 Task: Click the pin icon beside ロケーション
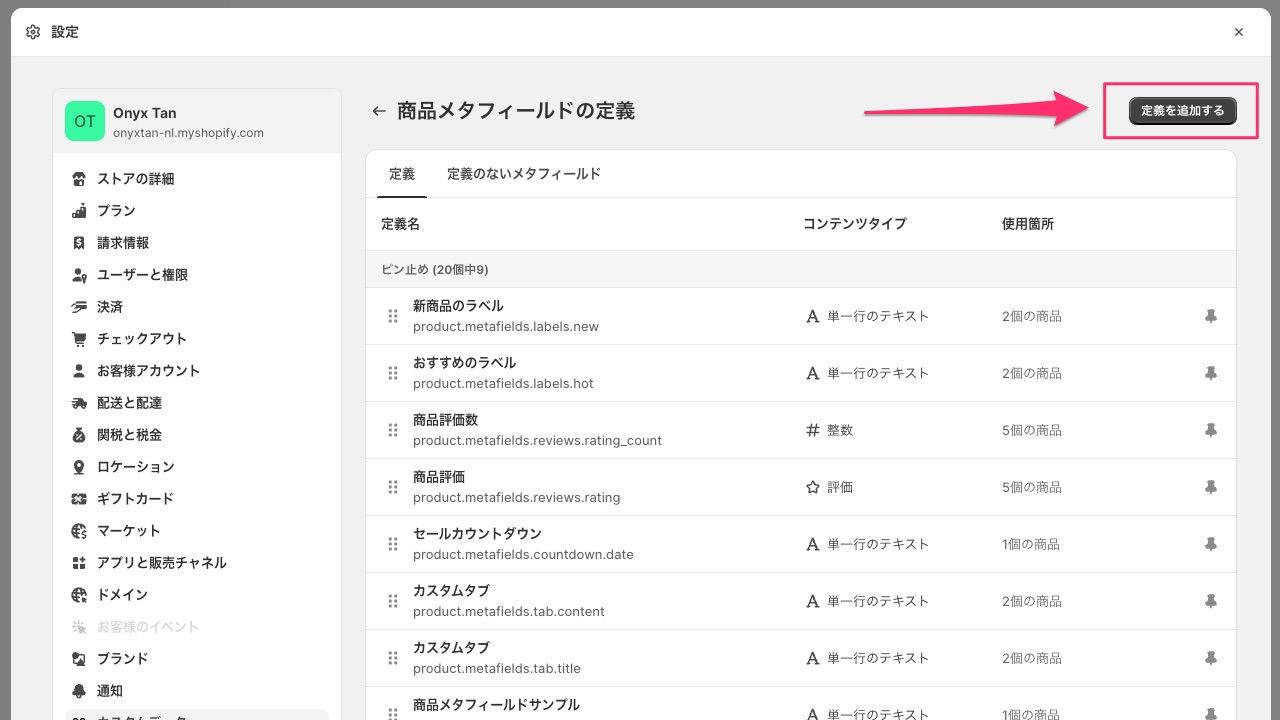pyautogui.click(x=79, y=467)
